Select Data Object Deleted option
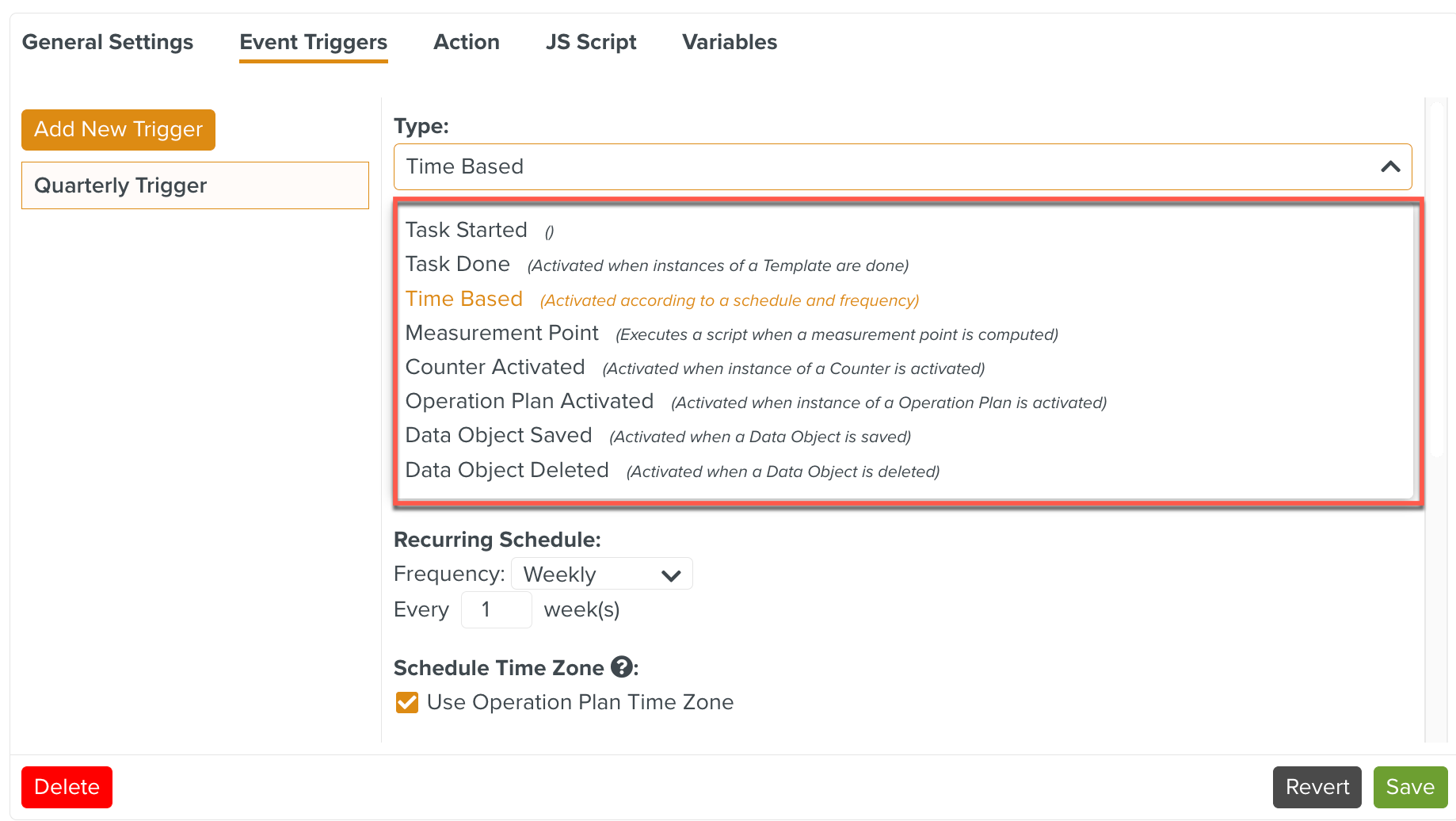 pos(506,470)
